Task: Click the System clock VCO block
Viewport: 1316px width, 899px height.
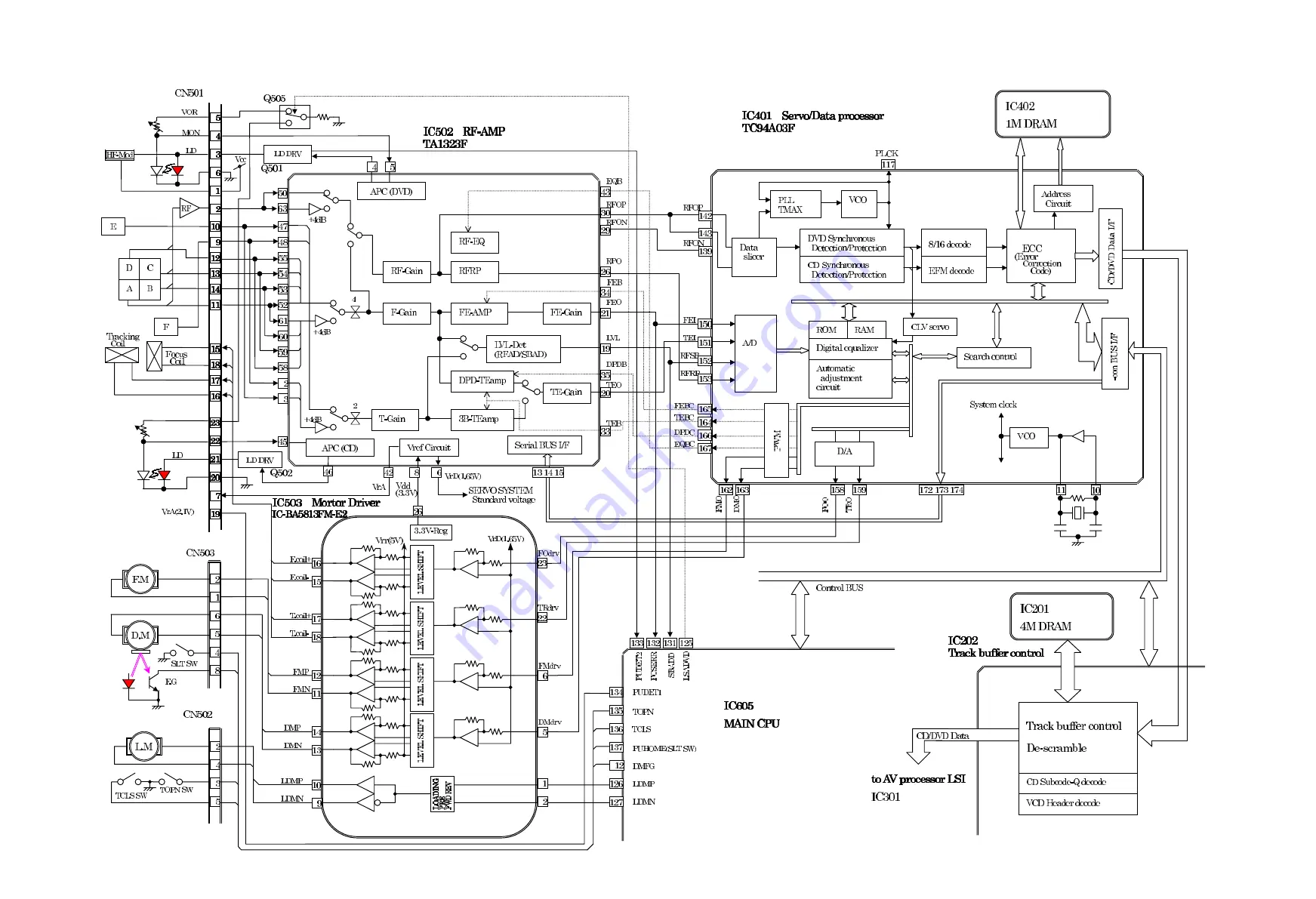Action: pyautogui.click(x=1028, y=436)
